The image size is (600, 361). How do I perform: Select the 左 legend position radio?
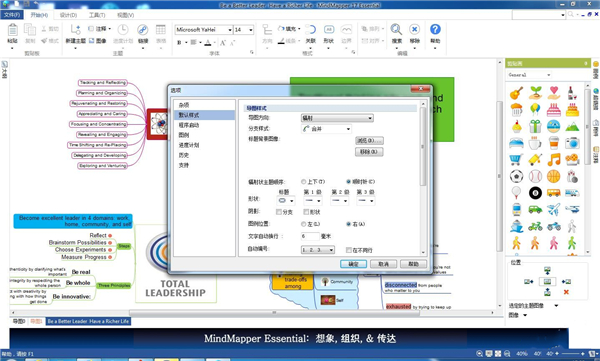[x=303, y=224]
